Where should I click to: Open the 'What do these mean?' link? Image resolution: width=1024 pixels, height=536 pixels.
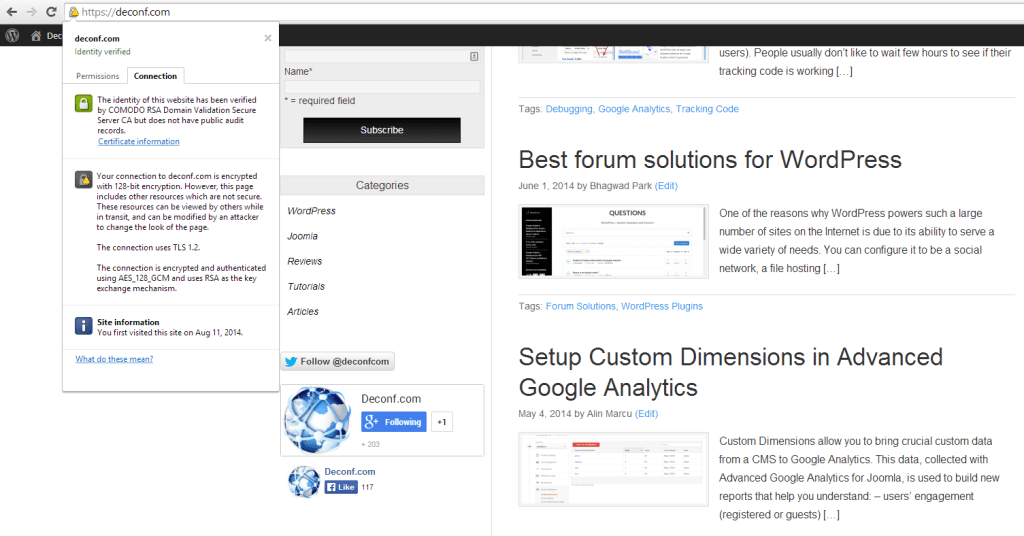(x=114, y=359)
